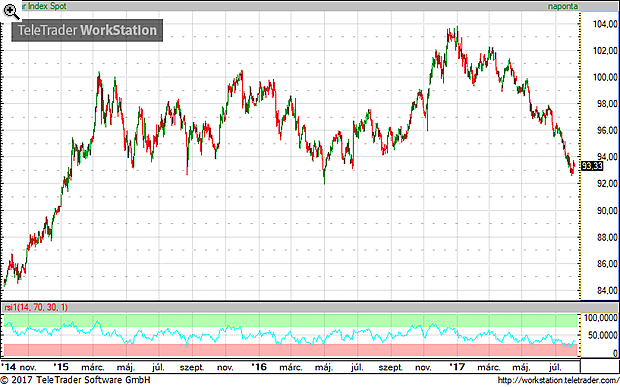This screenshot has height=387, width=620.
Task: Click the 86,00 price axis value
Action: 607,264
